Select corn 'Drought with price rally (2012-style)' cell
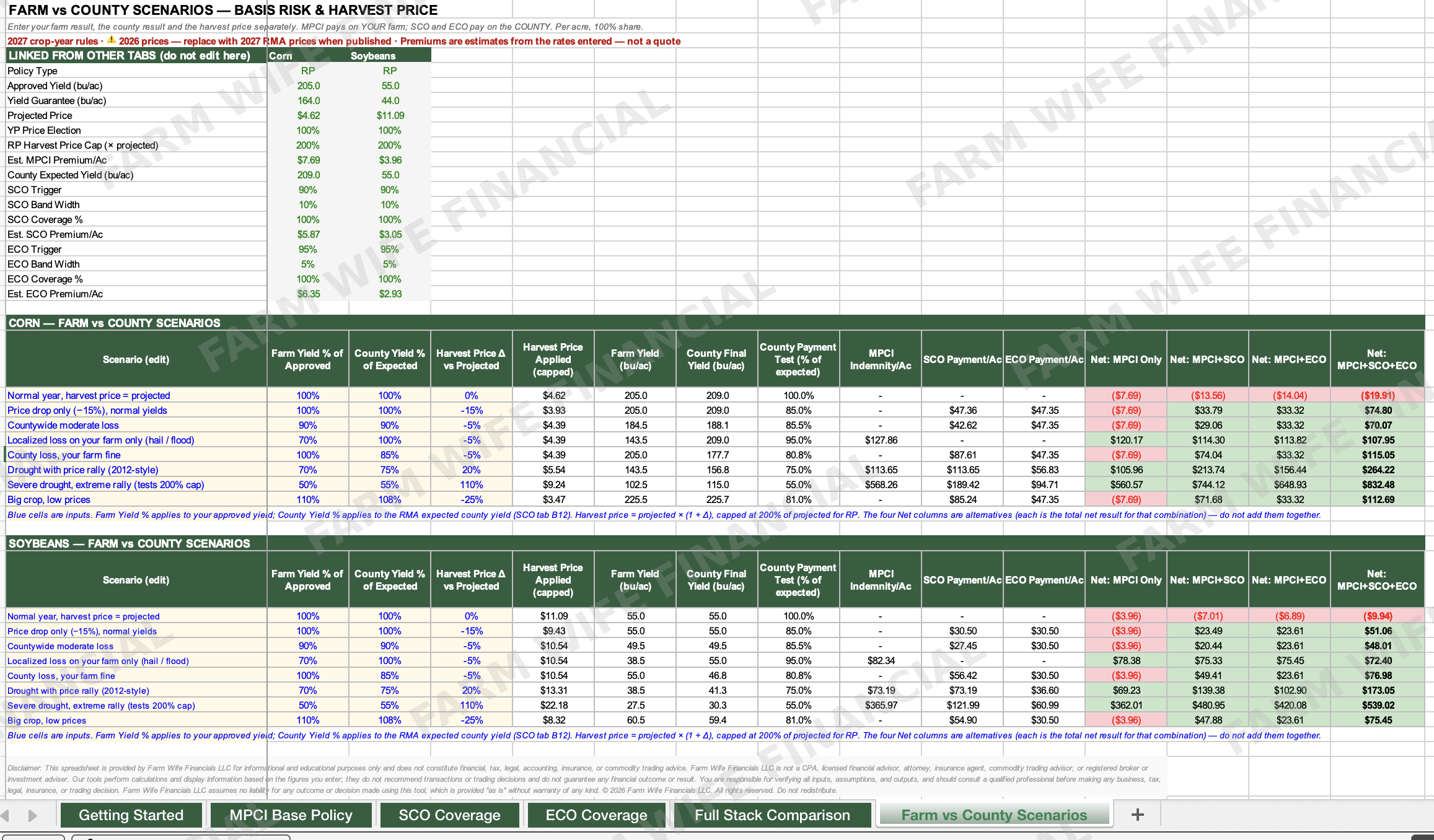 tap(136, 470)
